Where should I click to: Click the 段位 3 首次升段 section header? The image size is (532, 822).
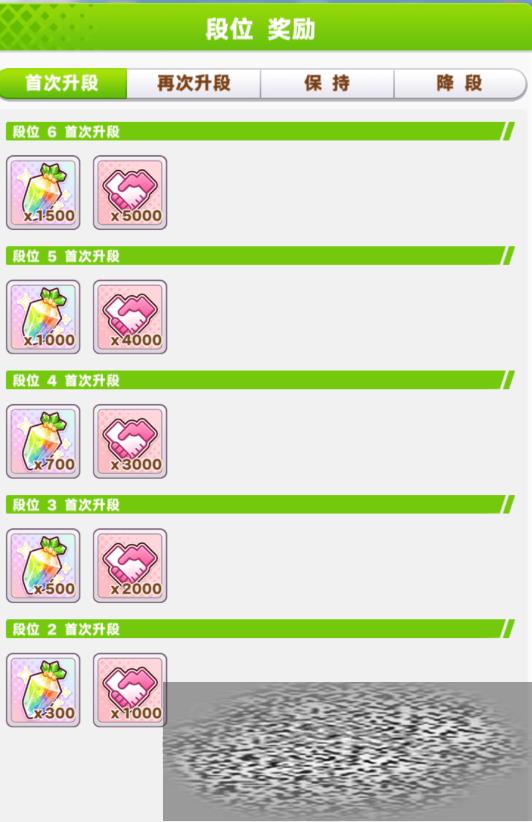(x=260, y=504)
